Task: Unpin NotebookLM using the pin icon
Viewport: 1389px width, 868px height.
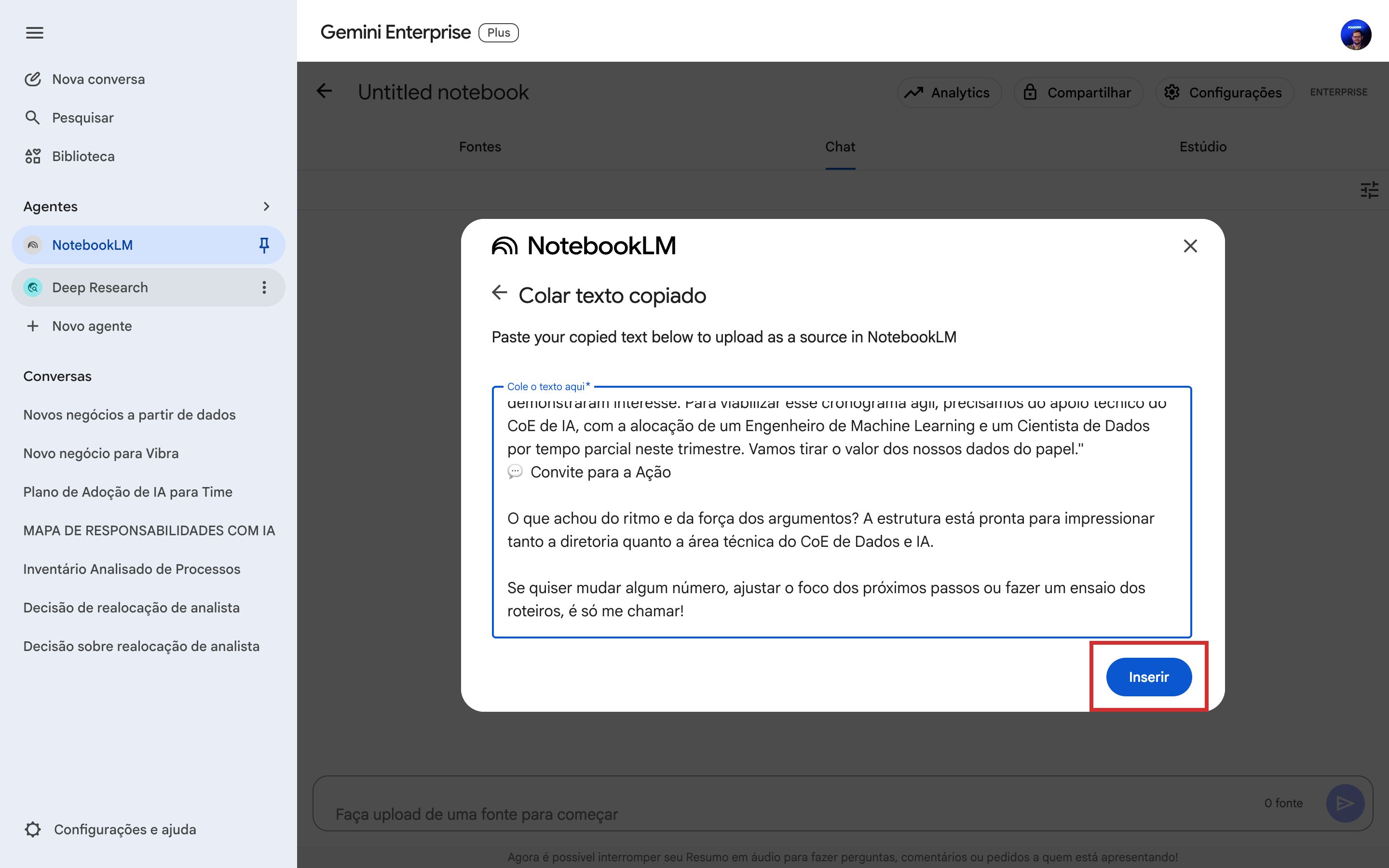Action: click(x=264, y=245)
